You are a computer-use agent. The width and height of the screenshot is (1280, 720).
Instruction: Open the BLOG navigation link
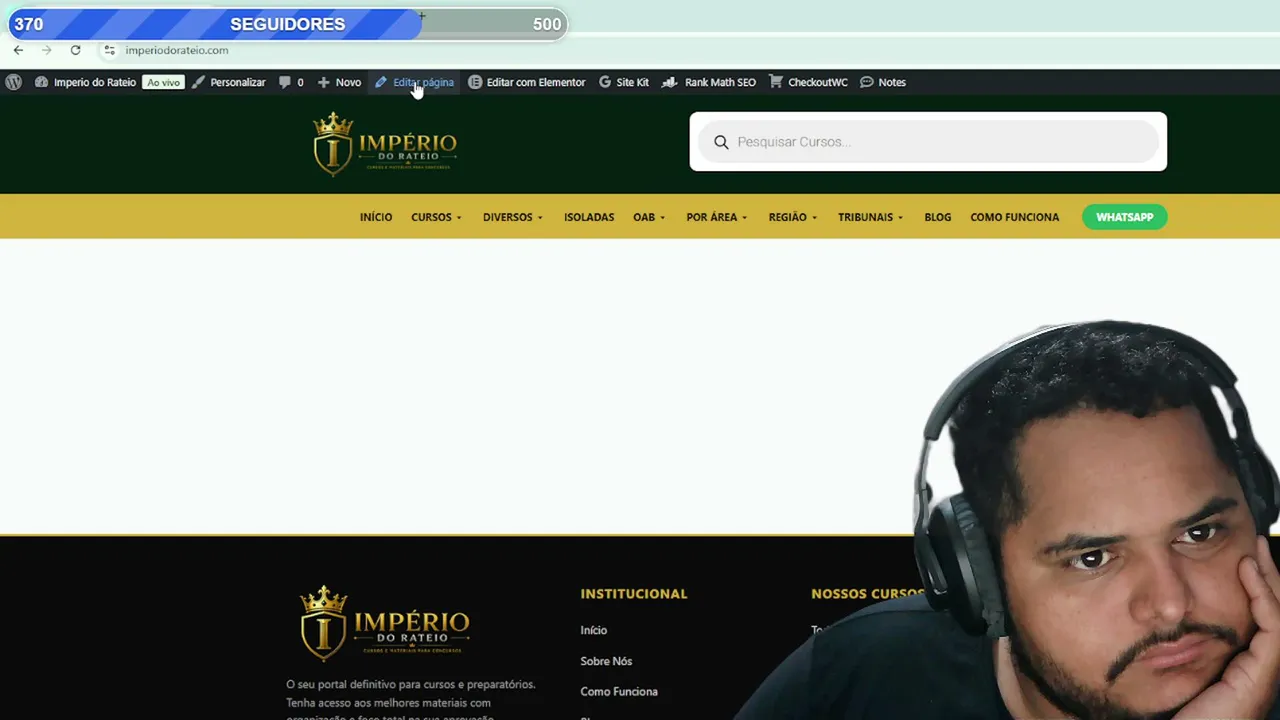tap(938, 217)
